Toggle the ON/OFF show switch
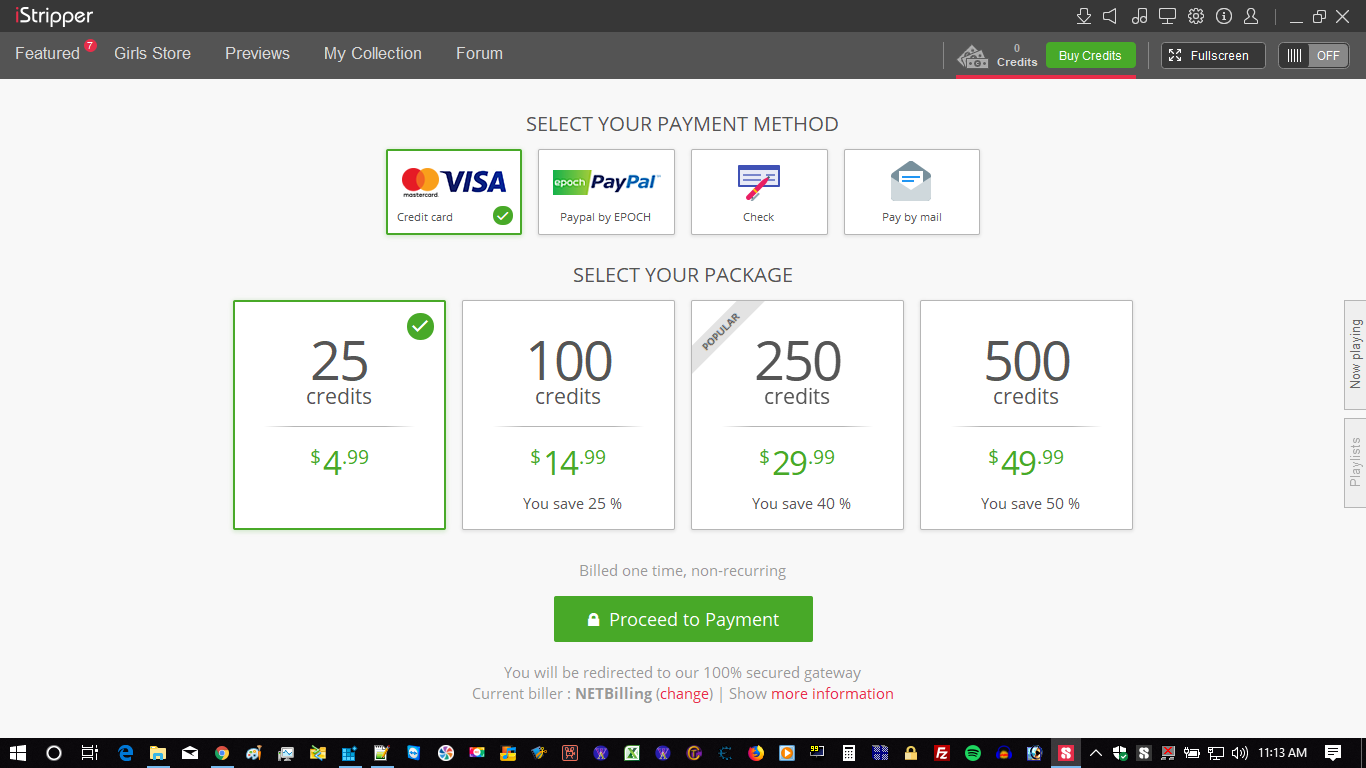Viewport: 1366px width, 768px height. click(x=1313, y=56)
